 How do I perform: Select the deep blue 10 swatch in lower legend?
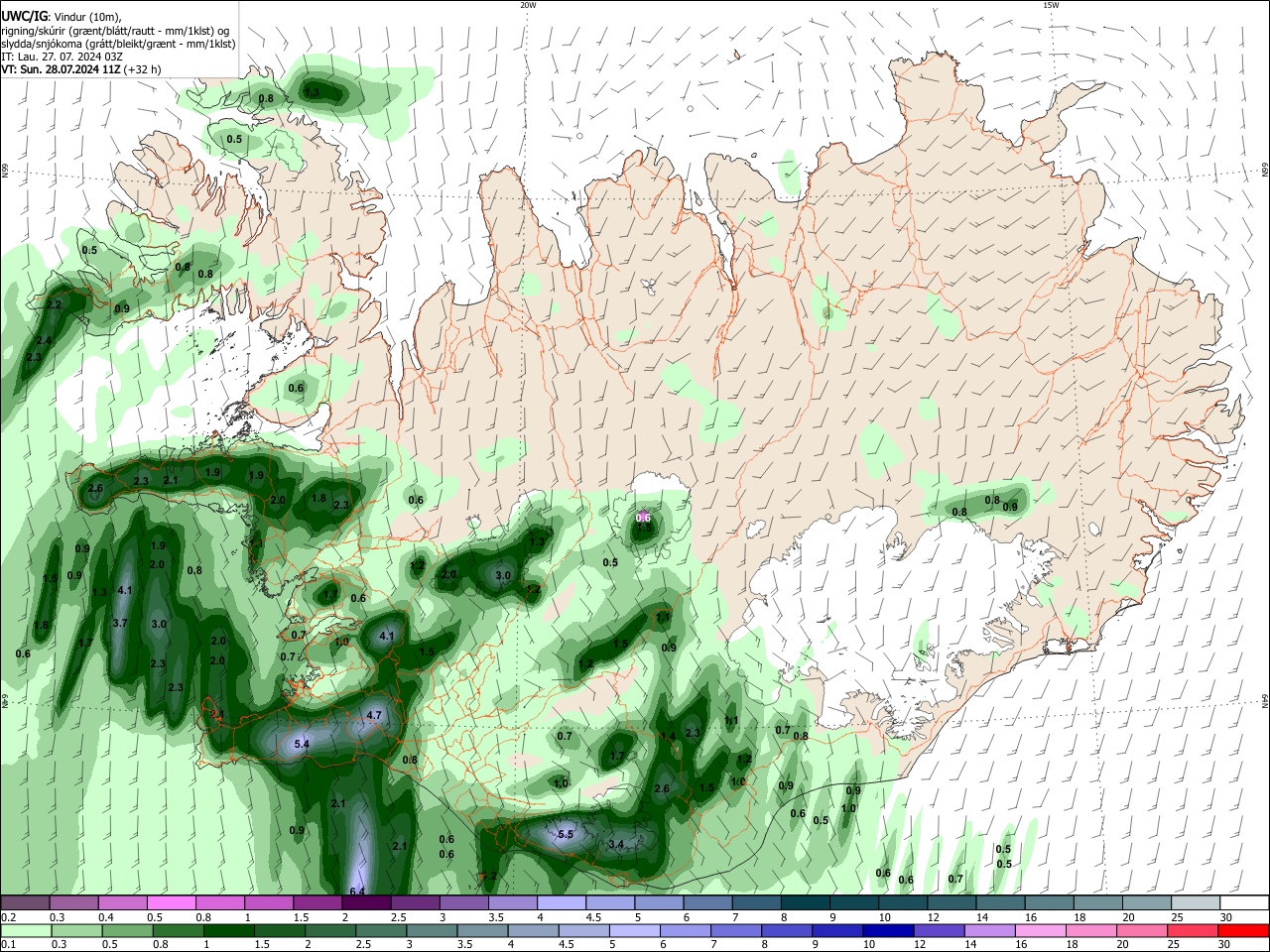(887, 930)
